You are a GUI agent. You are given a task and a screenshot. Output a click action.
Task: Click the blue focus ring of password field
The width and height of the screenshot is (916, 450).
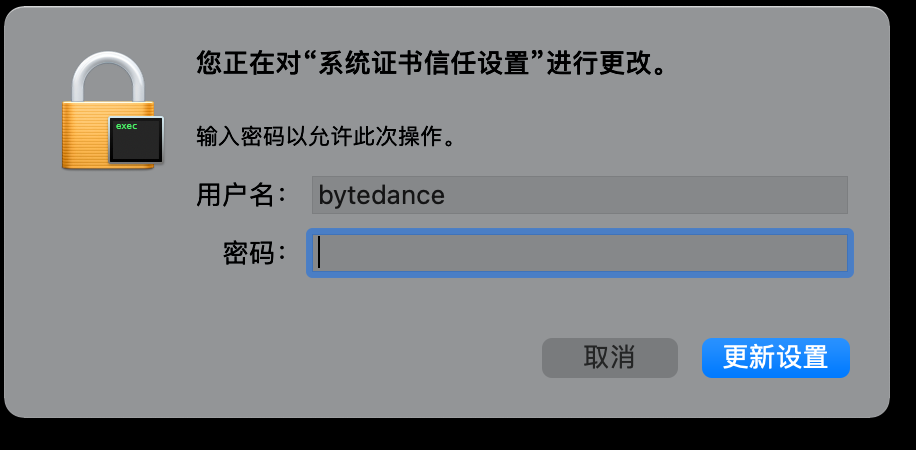pyautogui.click(x=580, y=232)
